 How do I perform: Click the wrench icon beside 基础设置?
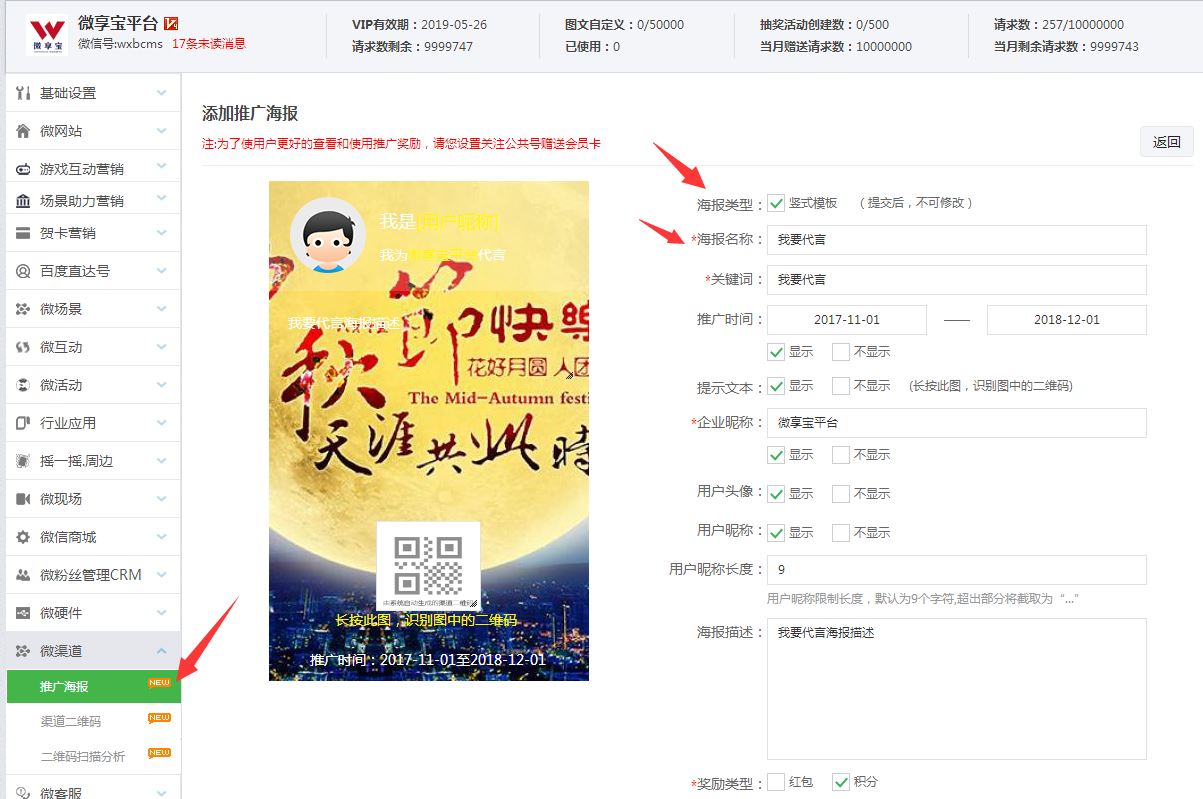click(22, 93)
